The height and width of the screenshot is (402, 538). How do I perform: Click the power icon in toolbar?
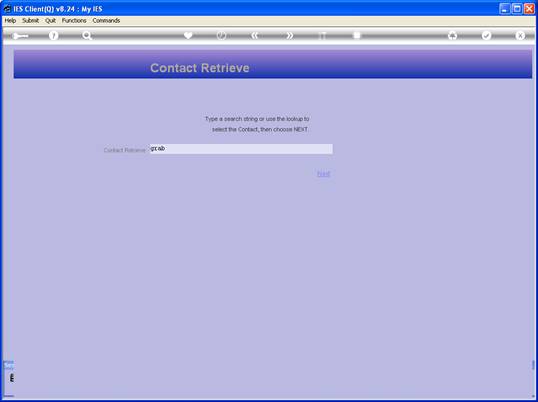click(x=221, y=36)
